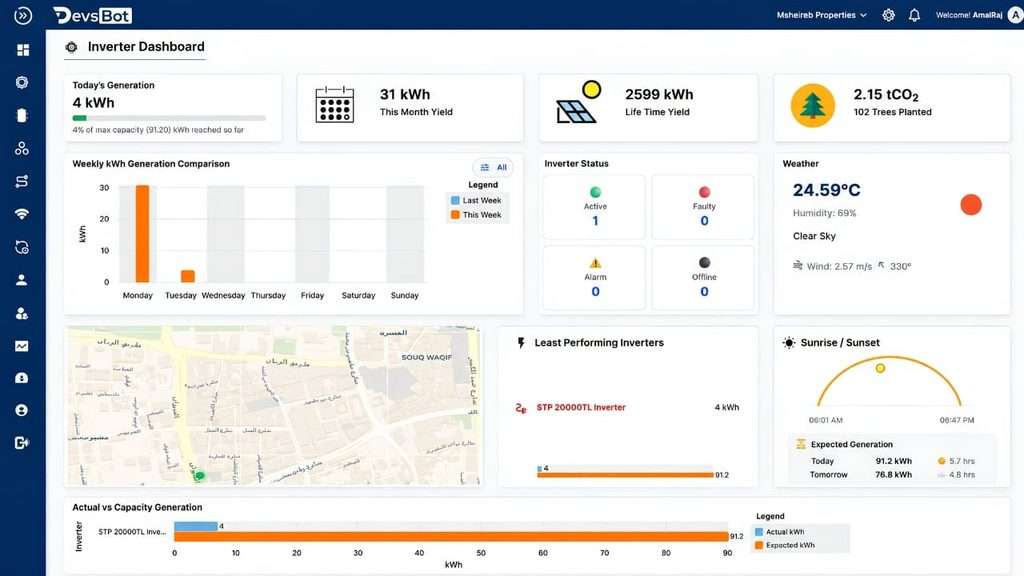The height and width of the screenshot is (576, 1024).
Task: Click the 24.59°C temperature reading
Action: click(x=826, y=190)
